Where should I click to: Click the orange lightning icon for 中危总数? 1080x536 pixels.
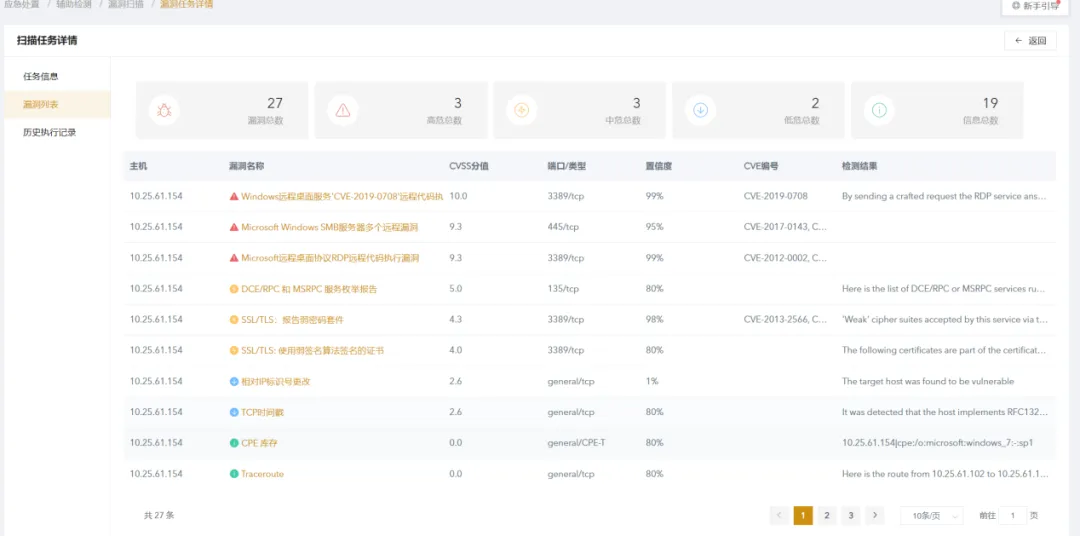coord(521,110)
